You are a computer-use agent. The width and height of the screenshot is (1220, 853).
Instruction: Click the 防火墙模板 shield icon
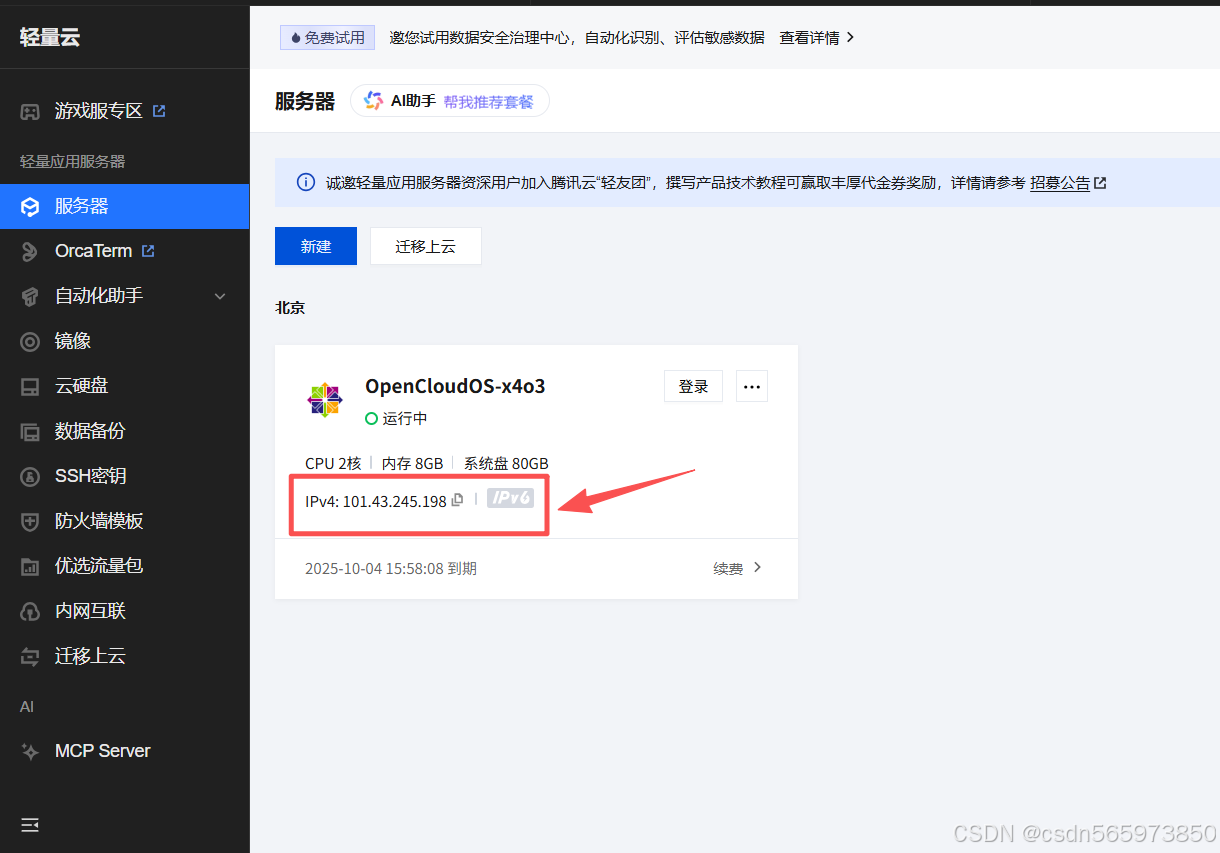tap(30, 521)
